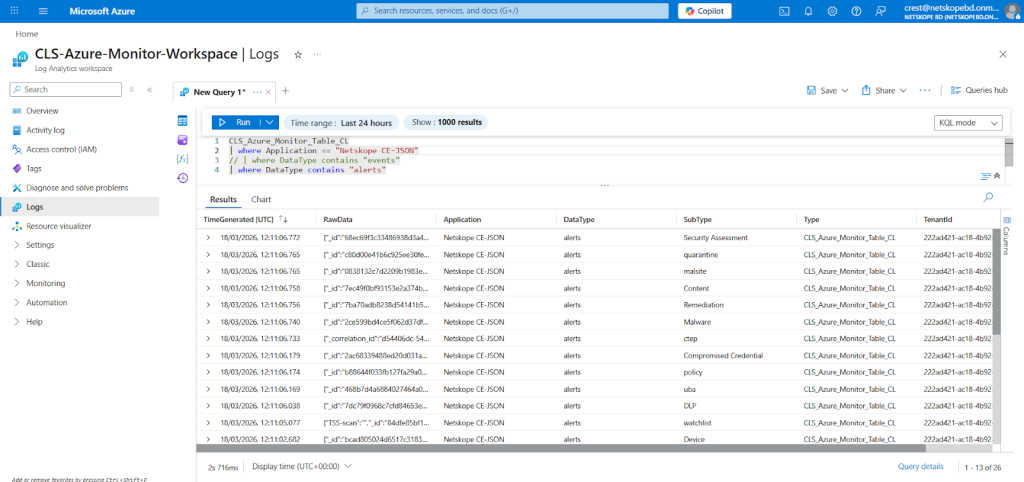This screenshot has height=482, width=1024.
Task: Open the Run button dropdown arrow
Action: 269,122
